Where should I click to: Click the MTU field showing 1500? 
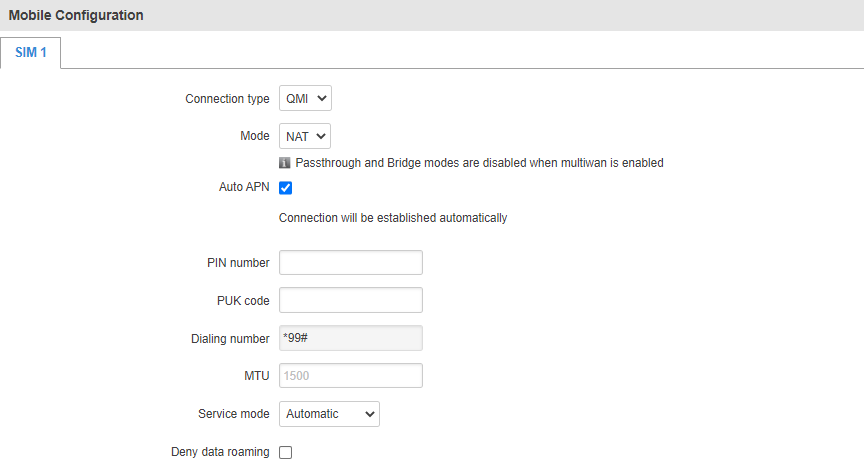350,376
